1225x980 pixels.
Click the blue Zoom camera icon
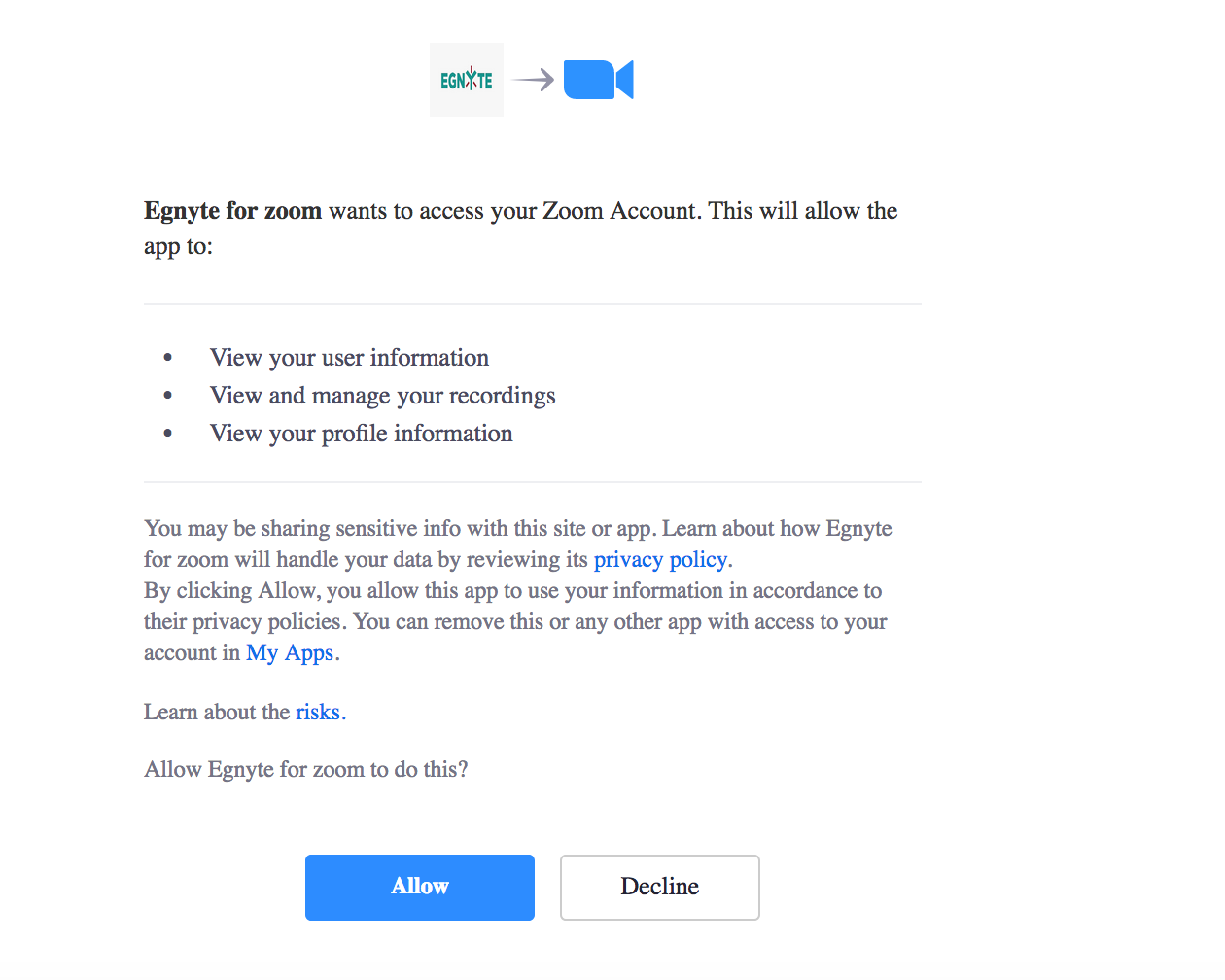[x=598, y=80]
